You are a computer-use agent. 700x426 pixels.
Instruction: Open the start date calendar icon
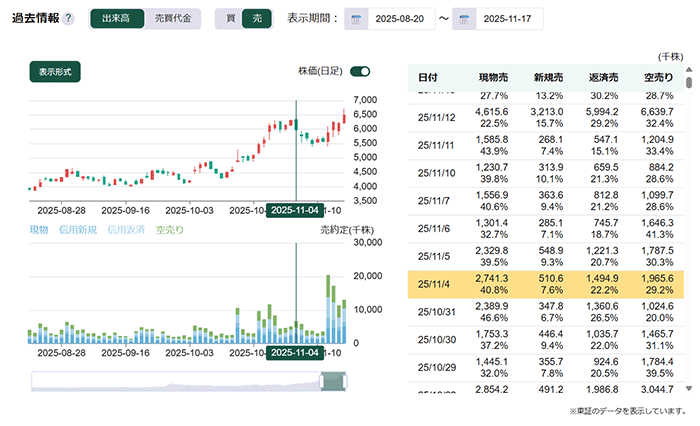click(x=356, y=19)
